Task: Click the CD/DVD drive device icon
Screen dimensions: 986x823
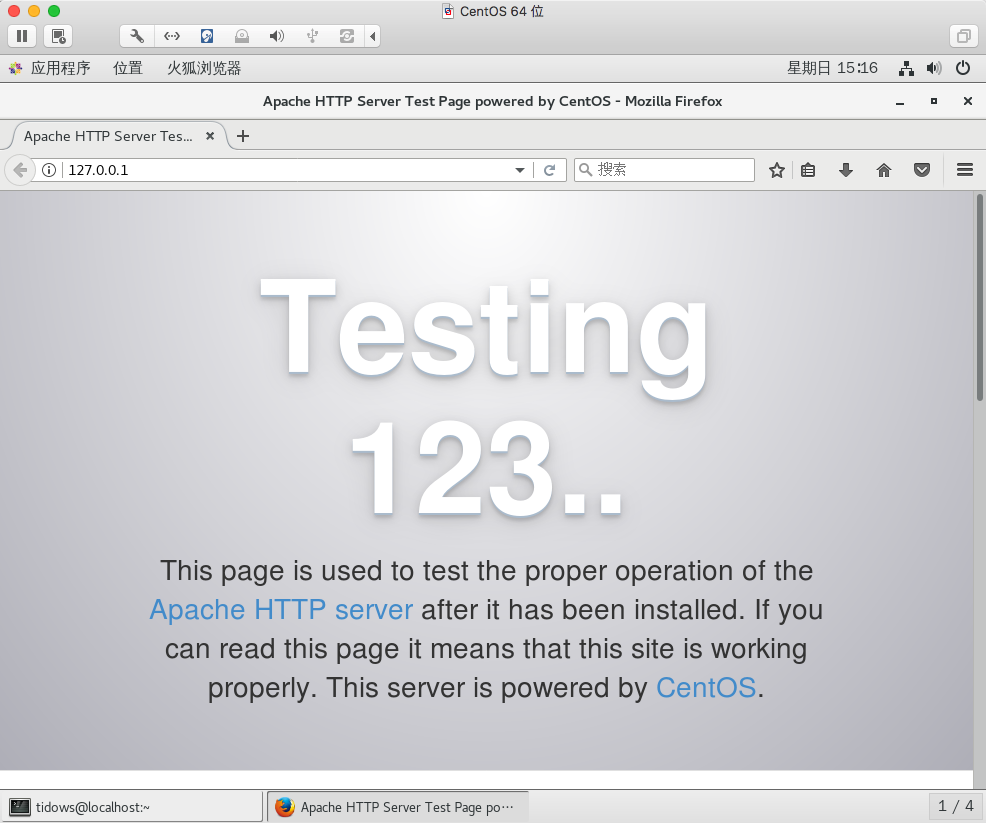Action: pyautogui.click(x=241, y=36)
